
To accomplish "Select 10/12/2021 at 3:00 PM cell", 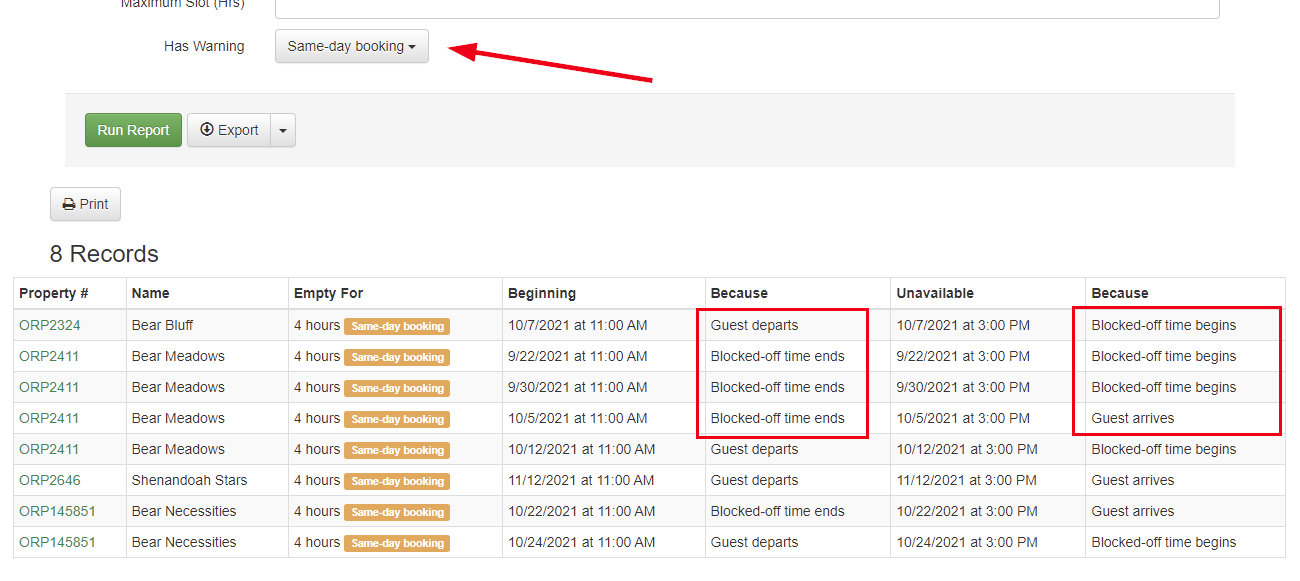I will click(x=988, y=449).
